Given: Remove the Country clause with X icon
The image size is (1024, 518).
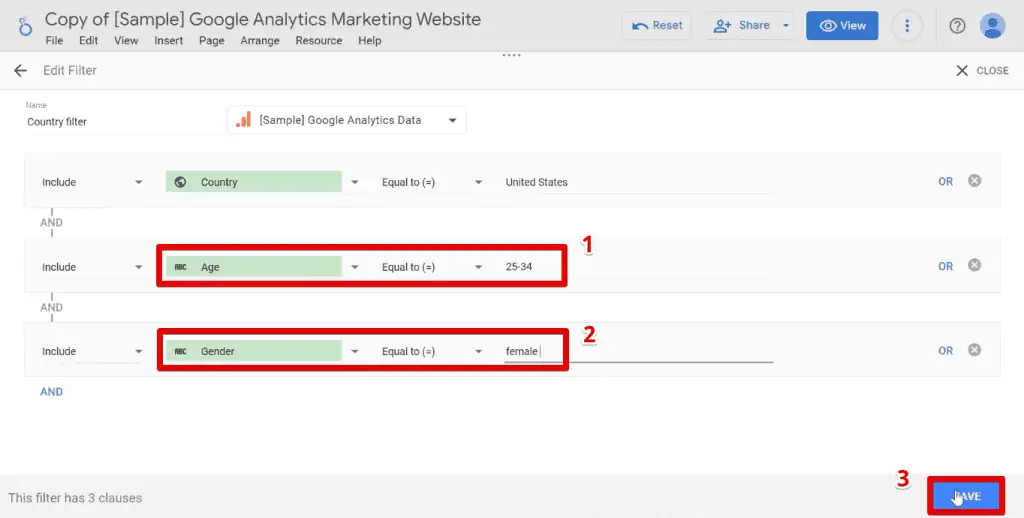Looking at the screenshot, I should coord(974,181).
